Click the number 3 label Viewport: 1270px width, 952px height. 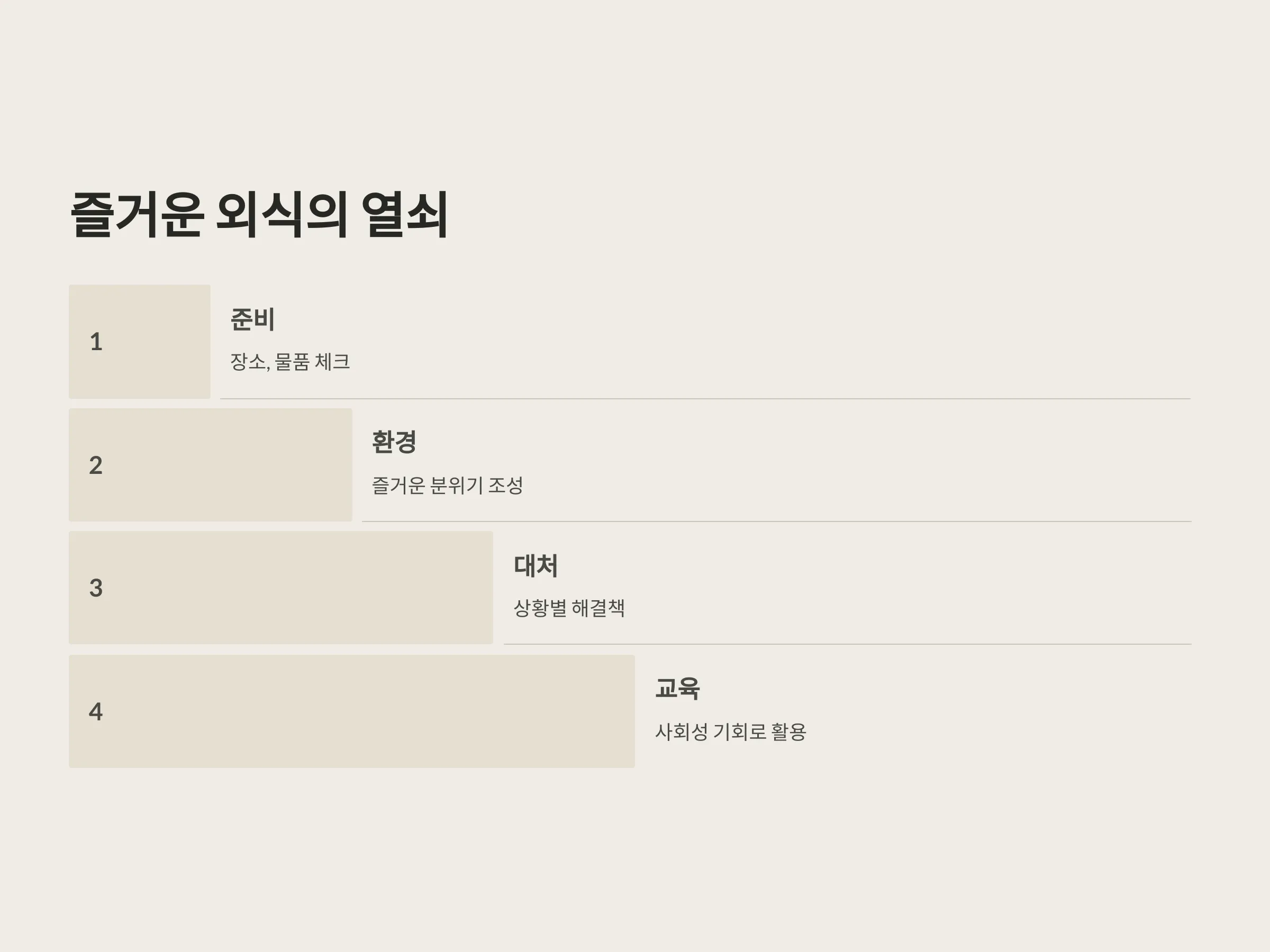[x=96, y=588]
